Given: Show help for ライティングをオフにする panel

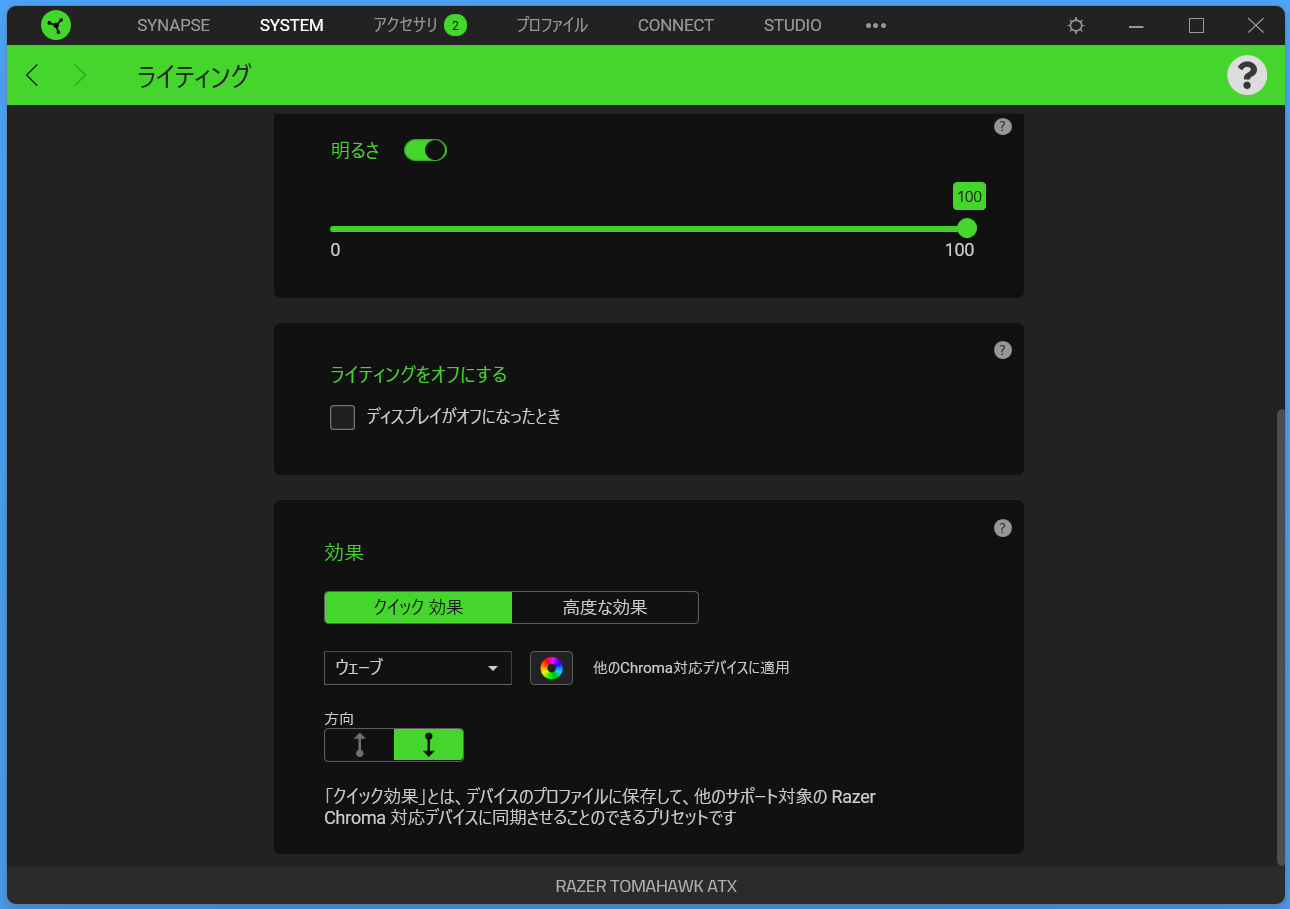Looking at the screenshot, I should tap(1003, 350).
